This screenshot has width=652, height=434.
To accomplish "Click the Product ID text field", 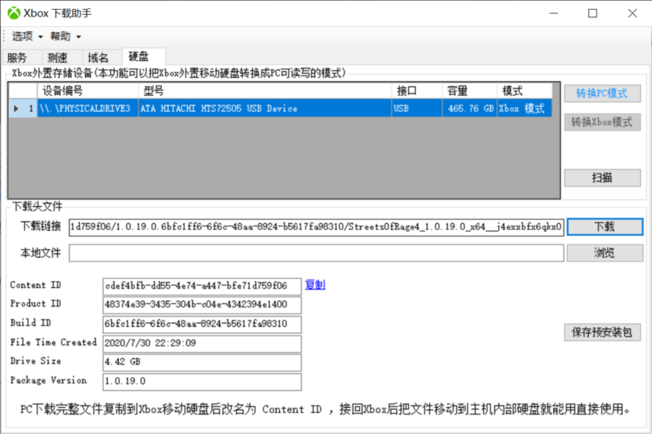I will click(x=201, y=304).
